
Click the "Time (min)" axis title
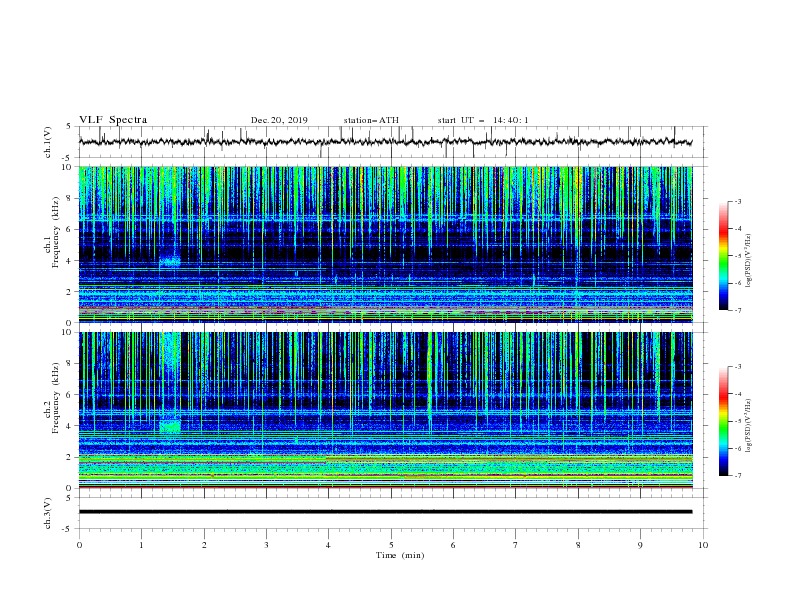pyautogui.click(x=400, y=555)
